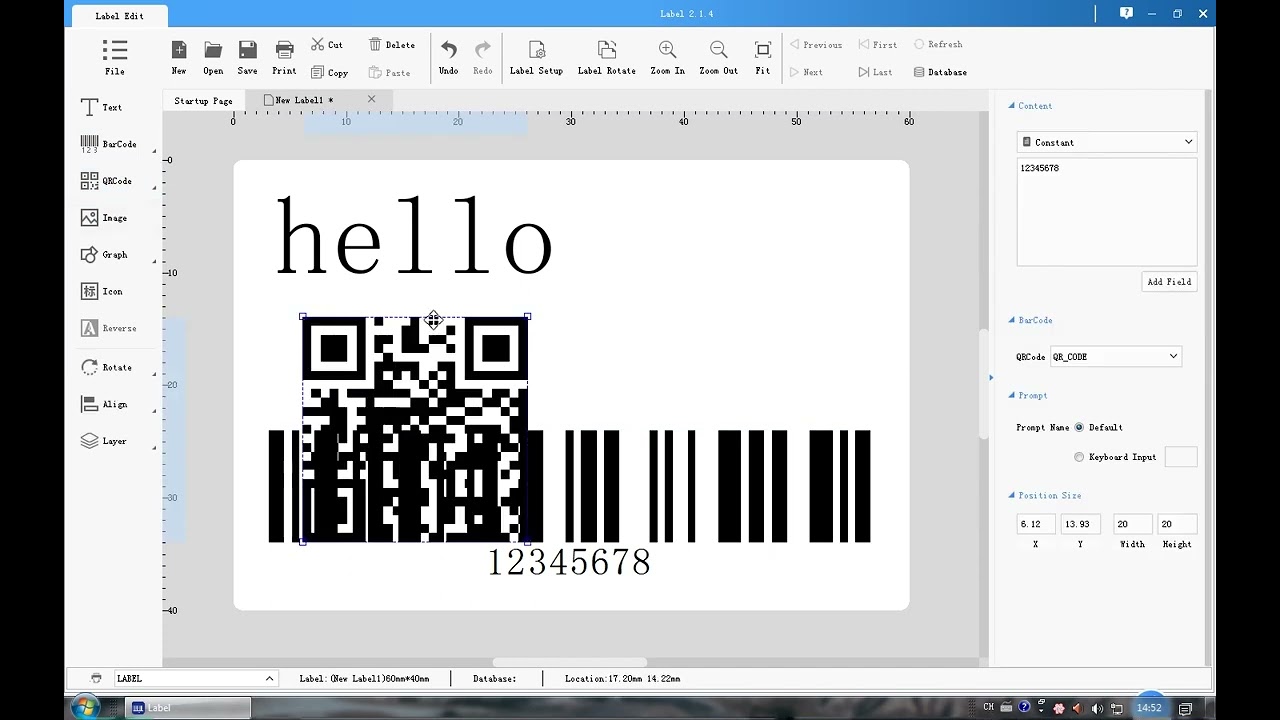Viewport: 1280px width, 720px height.
Task: Click the Height field
Action: pyautogui.click(x=1177, y=524)
